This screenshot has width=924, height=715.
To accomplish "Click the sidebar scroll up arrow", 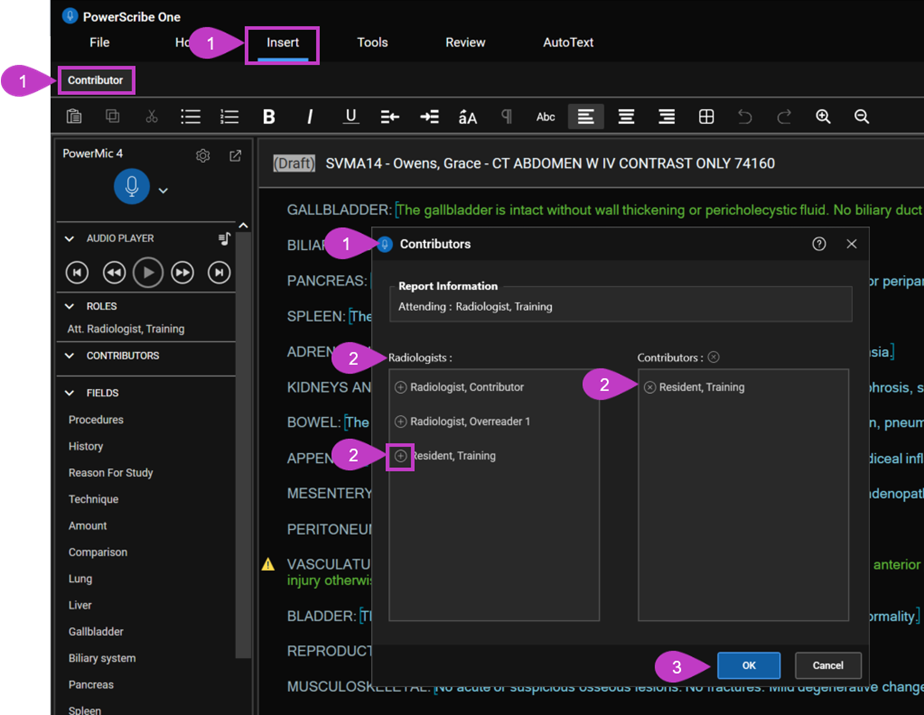I will point(243,226).
